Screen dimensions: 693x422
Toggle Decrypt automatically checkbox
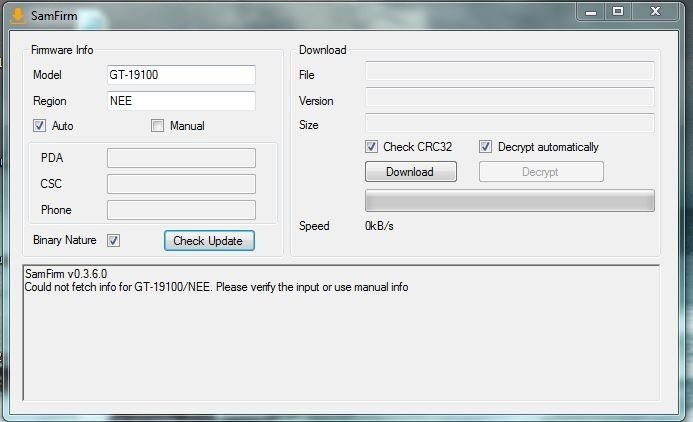485,147
